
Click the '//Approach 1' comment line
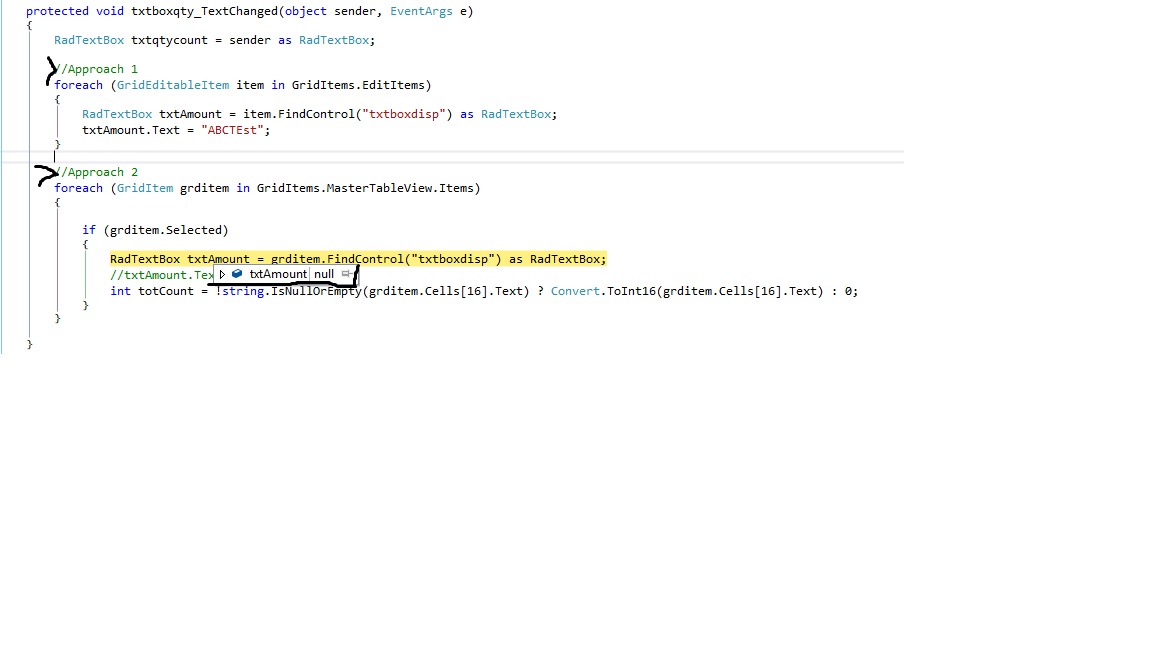96,69
